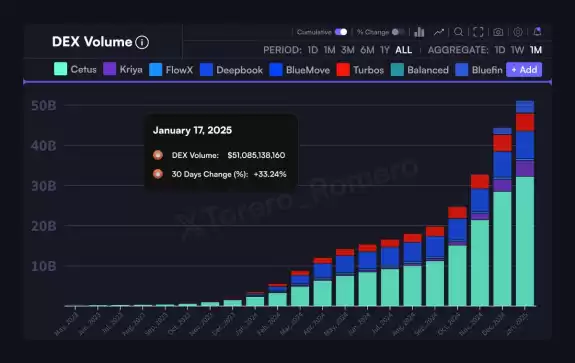Click the tallest Jan 2025 bar
This screenshot has height=363, width=575.
[x=525, y=203]
